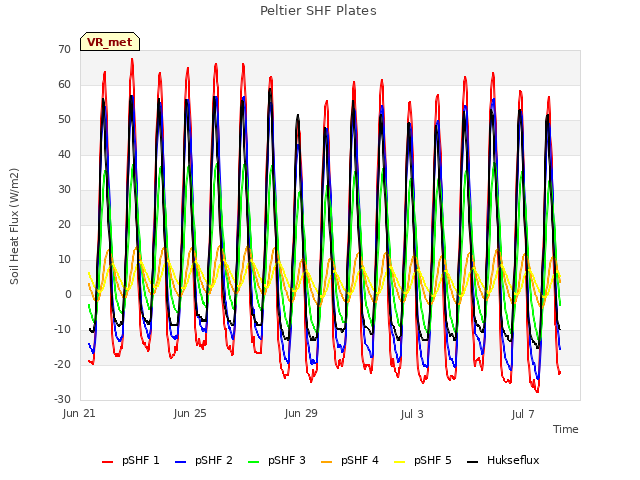
Task: Select the pSHF 1 legend label
Action: point(140,460)
